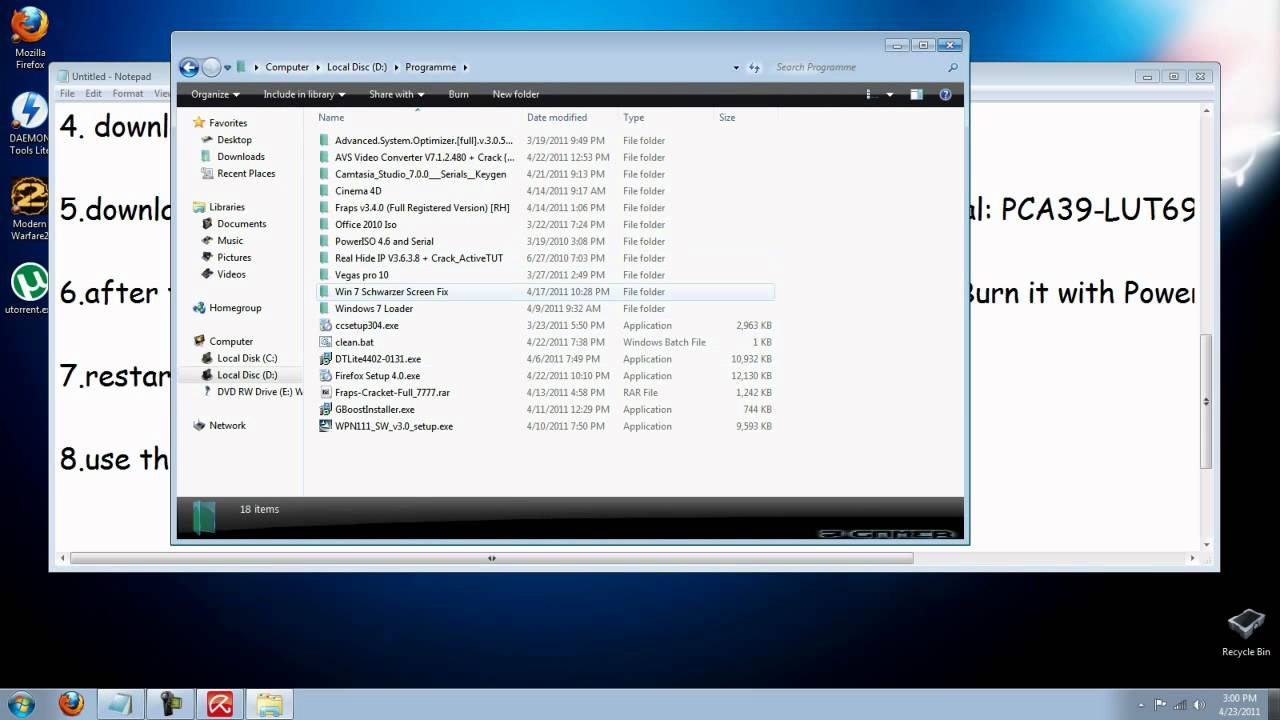Select WPN111_SW_v3.0_setup.exe file icon
Viewport: 1280px width, 720px height.
pos(324,426)
